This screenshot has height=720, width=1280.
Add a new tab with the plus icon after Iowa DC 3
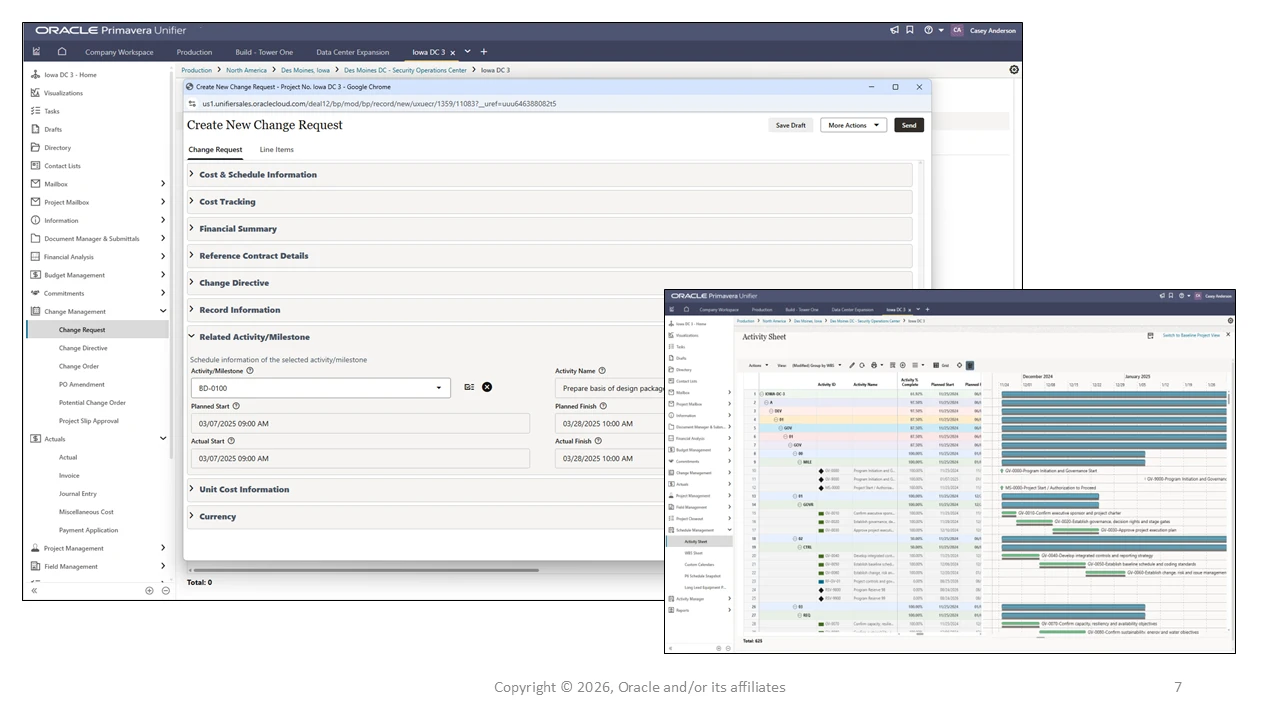484,52
